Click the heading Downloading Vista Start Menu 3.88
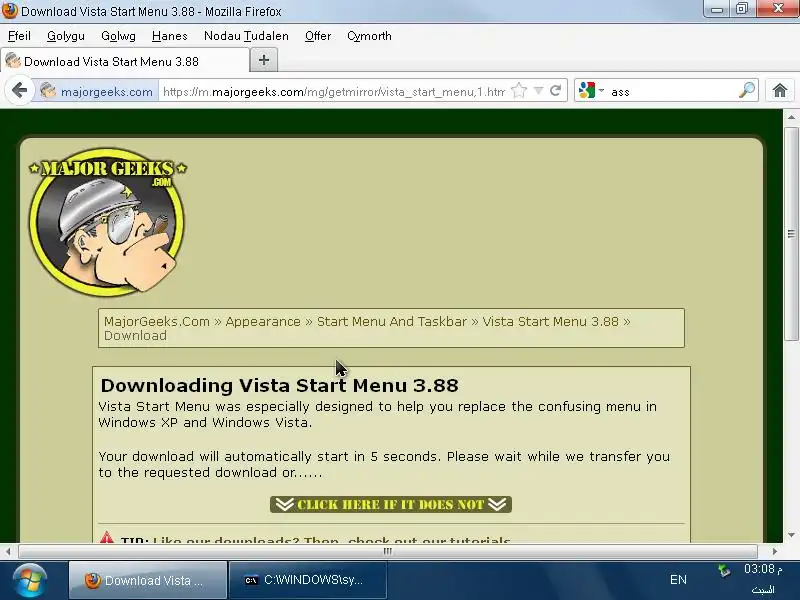Screen dimensions: 800x600 click(x=279, y=385)
